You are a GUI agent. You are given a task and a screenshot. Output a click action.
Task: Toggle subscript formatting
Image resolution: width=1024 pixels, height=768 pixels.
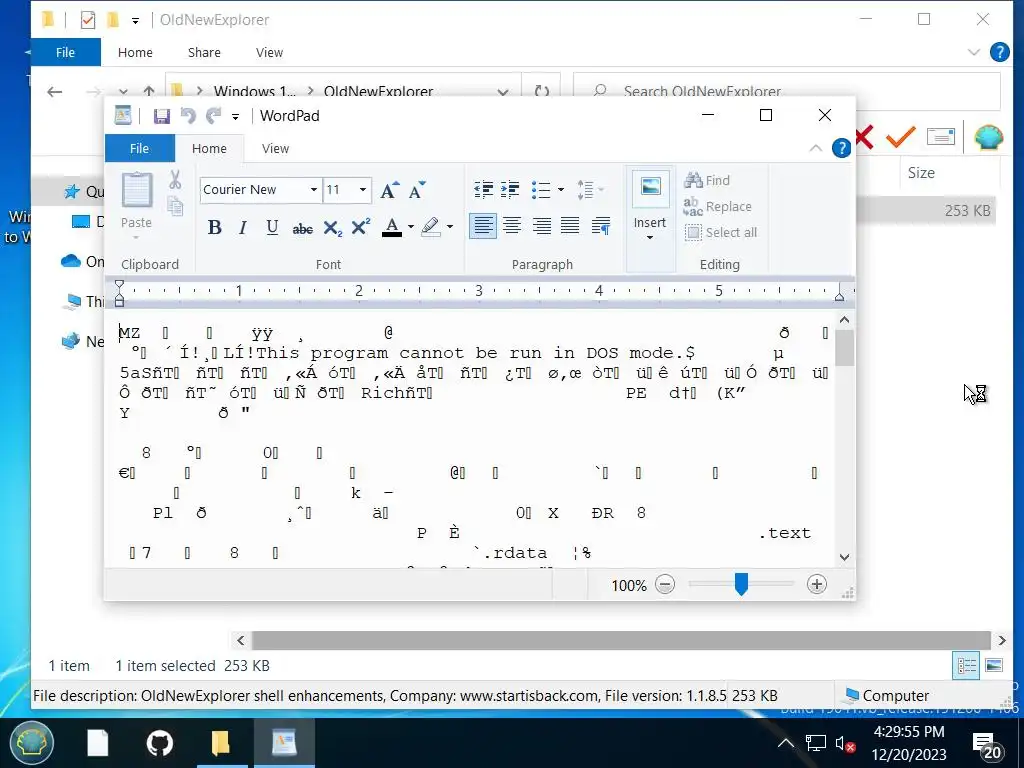tap(332, 228)
